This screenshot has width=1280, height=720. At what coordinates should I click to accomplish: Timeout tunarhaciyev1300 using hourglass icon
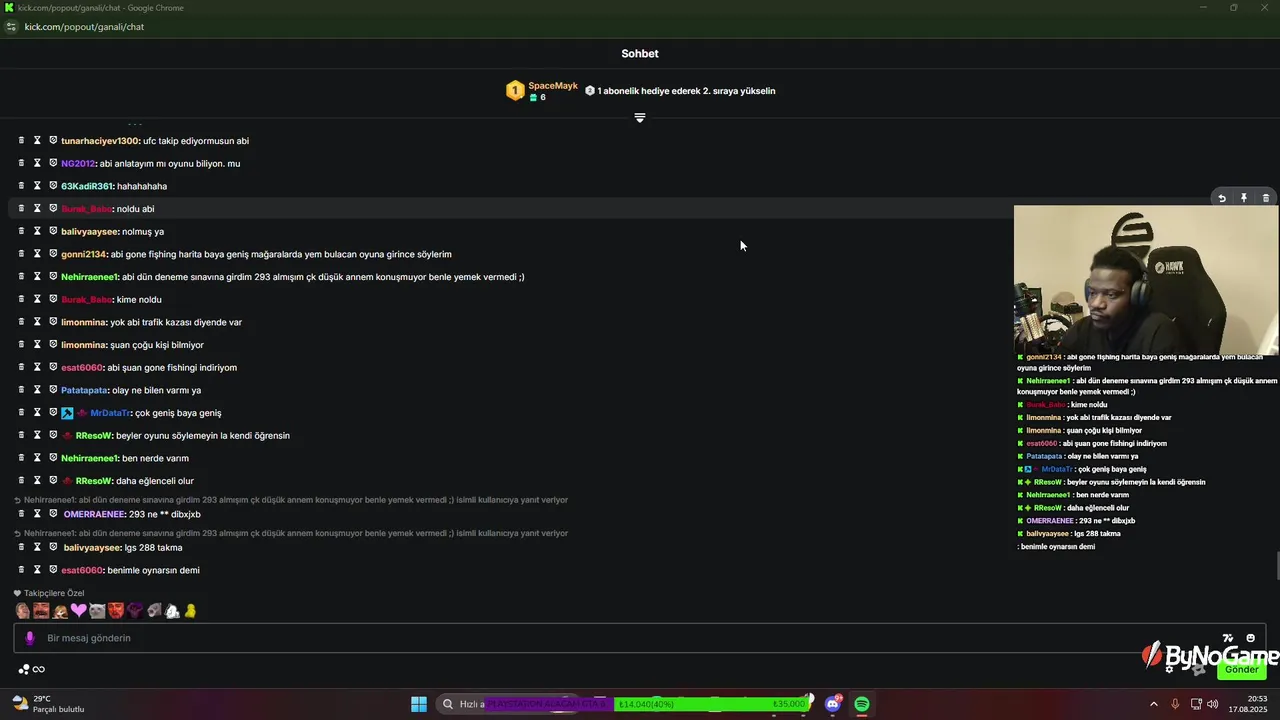[37, 140]
